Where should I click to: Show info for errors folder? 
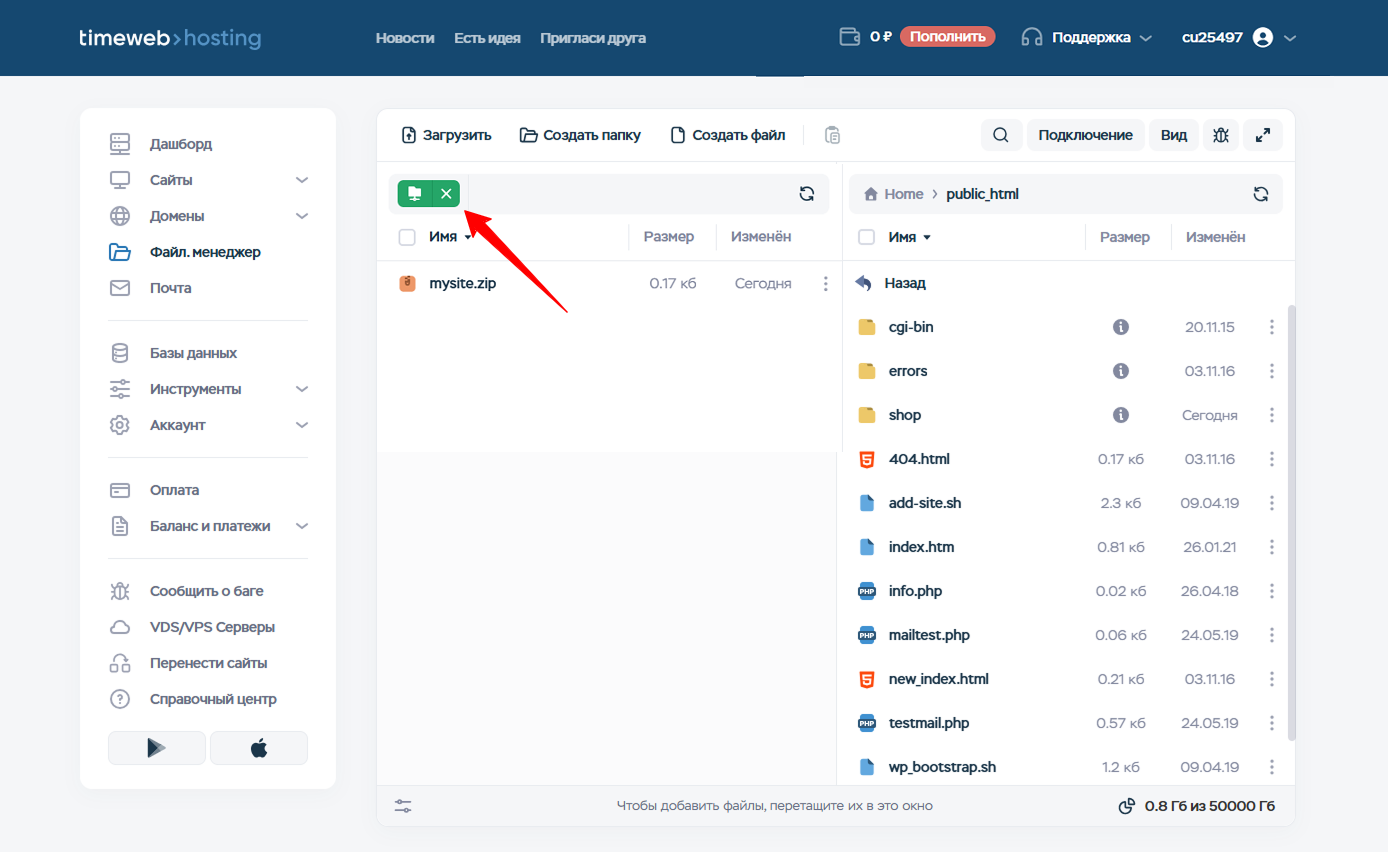point(1121,371)
